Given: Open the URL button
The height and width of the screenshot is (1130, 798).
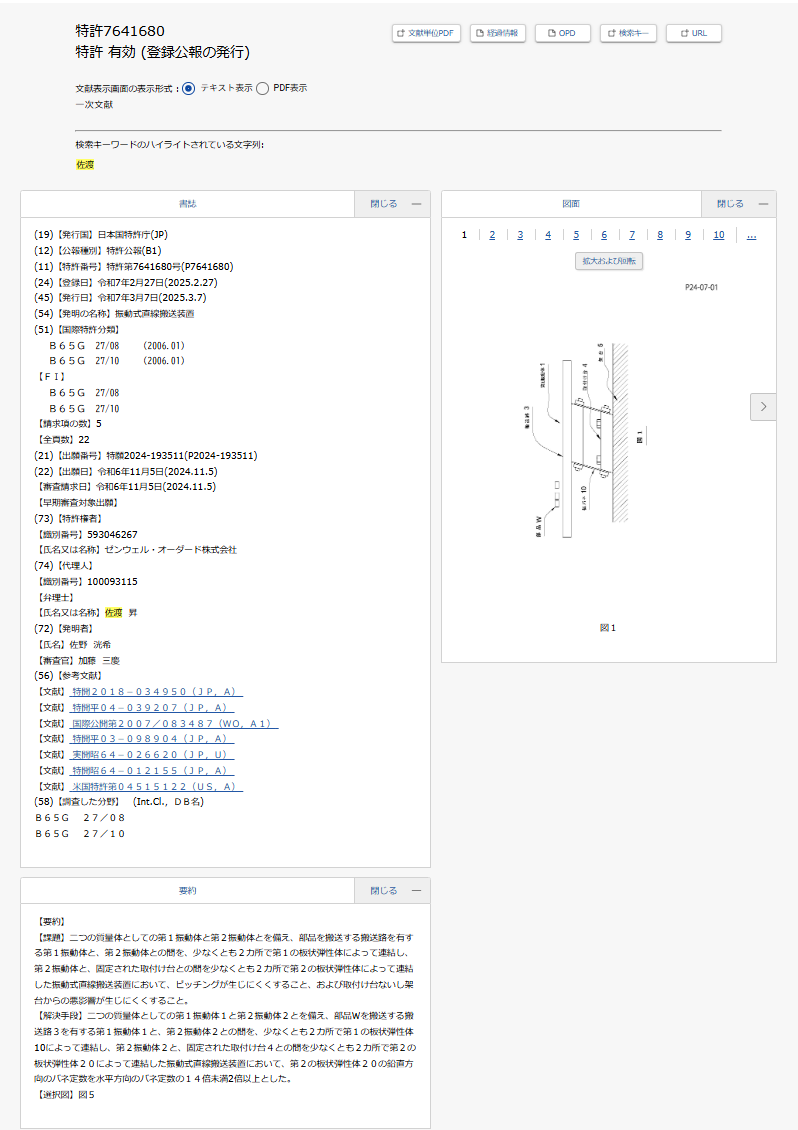Looking at the screenshot, I should coord(693,33).
